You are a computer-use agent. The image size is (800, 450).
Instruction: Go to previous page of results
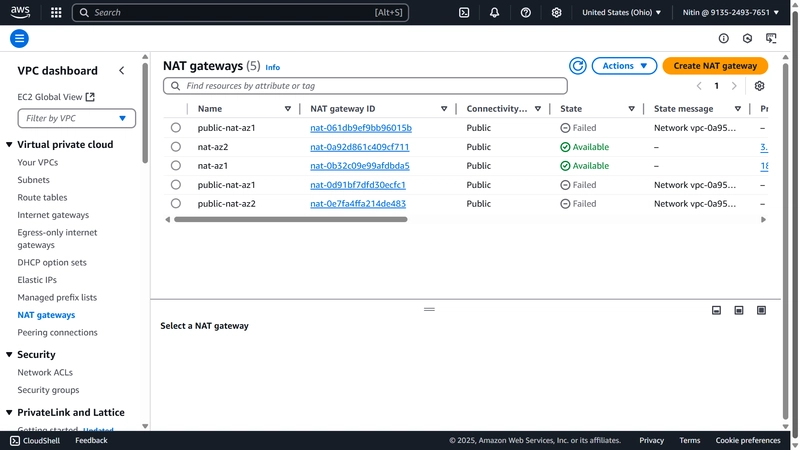pos(699,86)
